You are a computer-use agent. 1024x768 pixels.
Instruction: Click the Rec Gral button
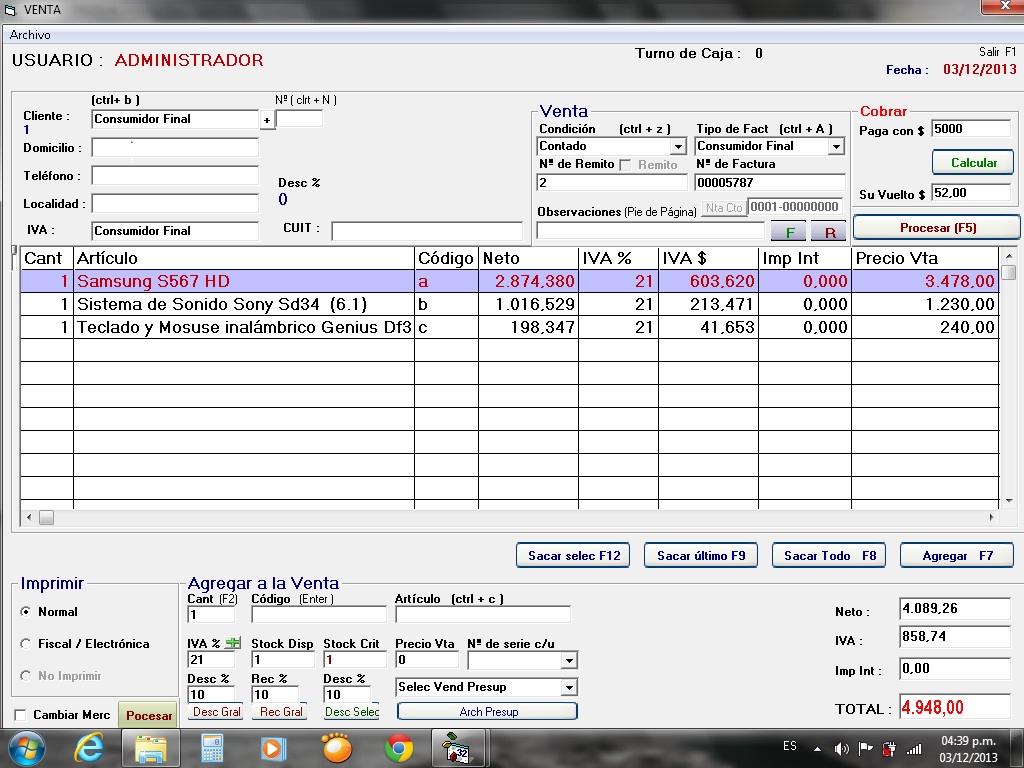tap(281, 712)
